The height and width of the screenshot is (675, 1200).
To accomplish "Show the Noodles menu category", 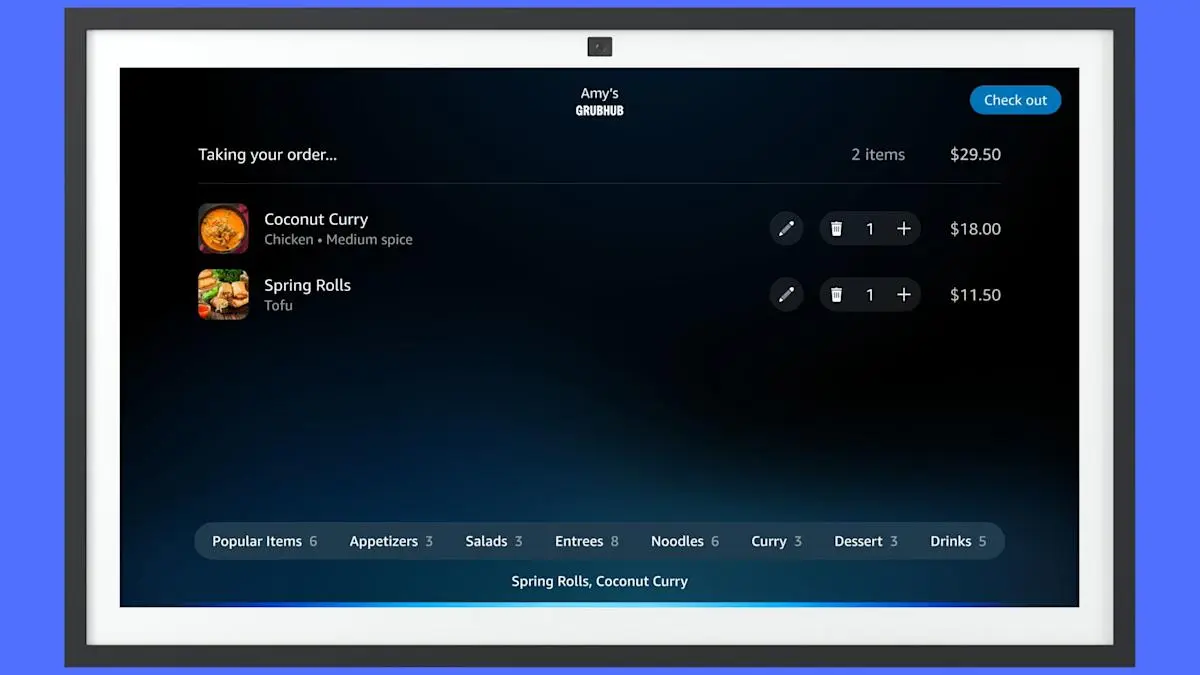I will point(684,541).
